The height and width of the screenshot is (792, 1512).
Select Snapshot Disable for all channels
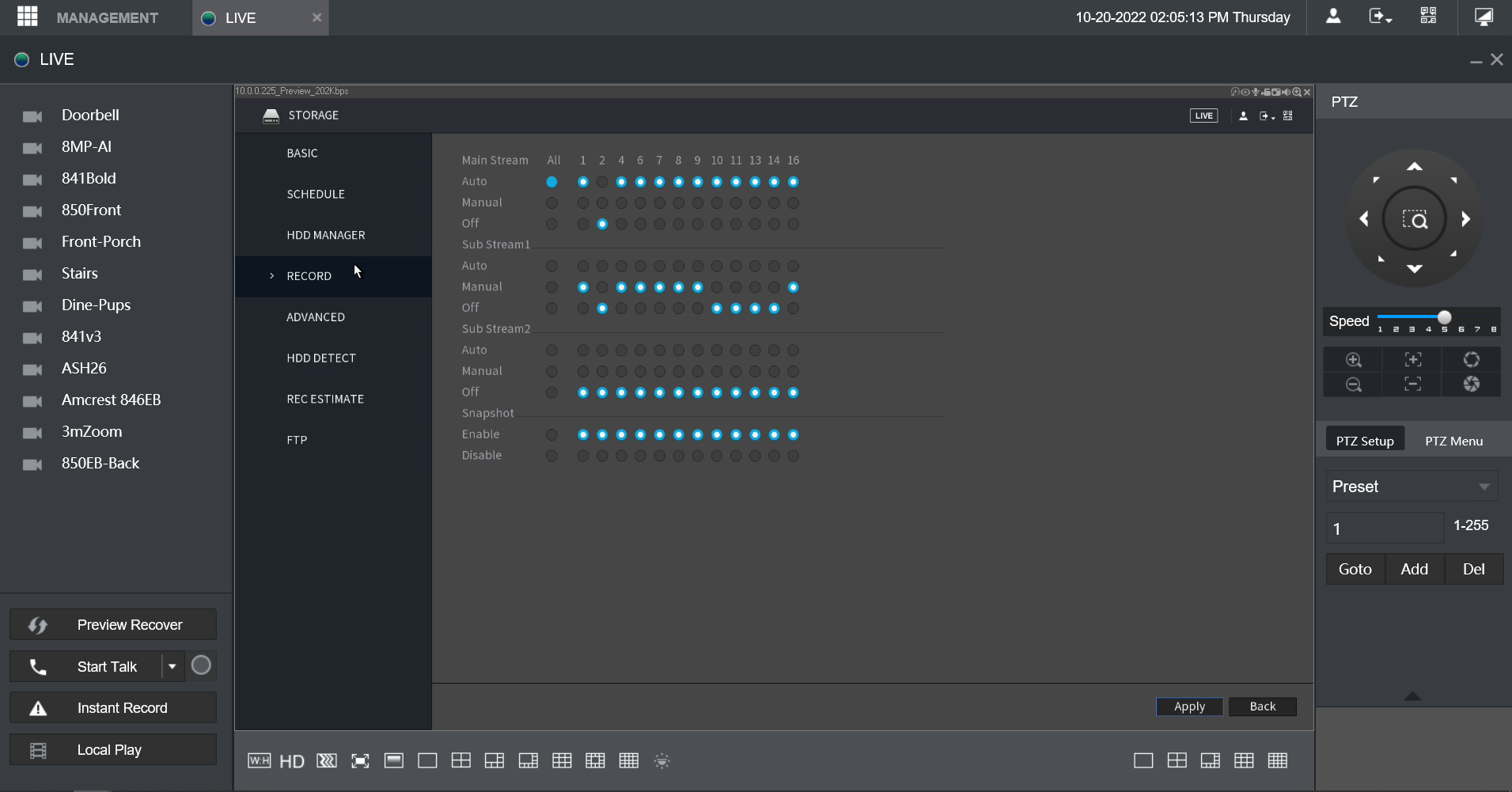click(551, 457)
